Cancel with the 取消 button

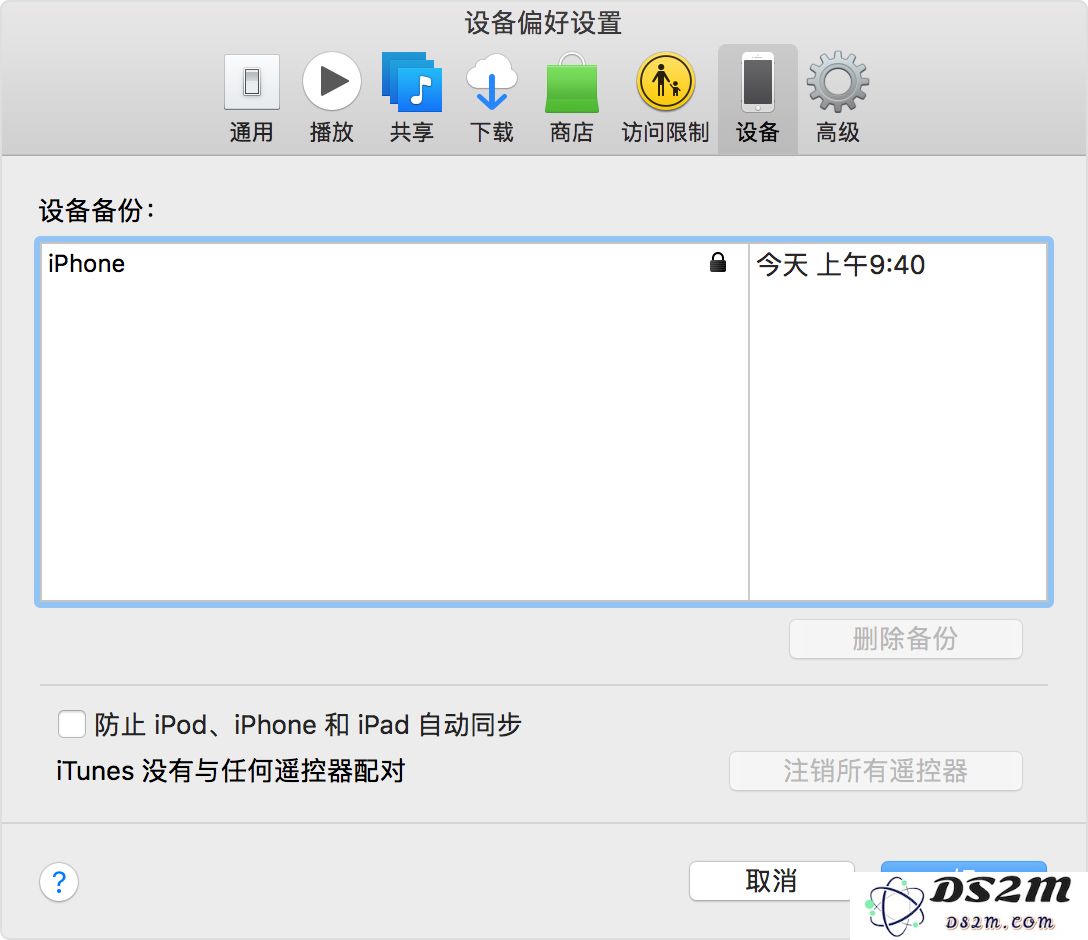772,881
